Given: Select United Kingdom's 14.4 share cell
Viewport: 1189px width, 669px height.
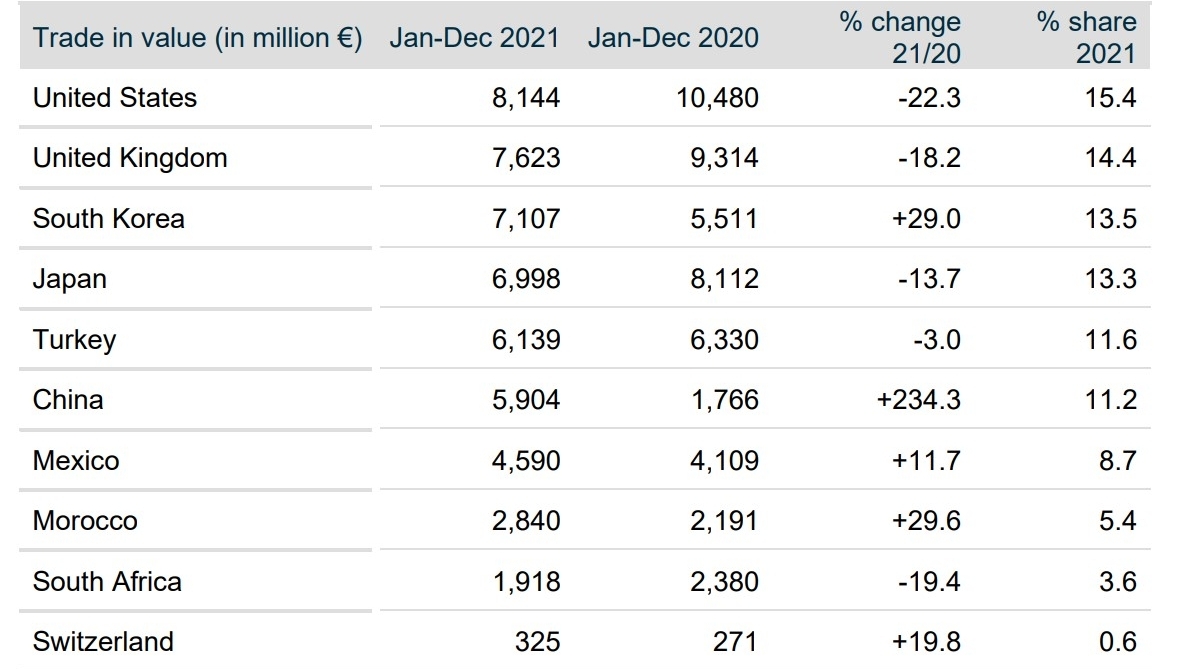Looking at the screenshot, I should [1111, 158].
